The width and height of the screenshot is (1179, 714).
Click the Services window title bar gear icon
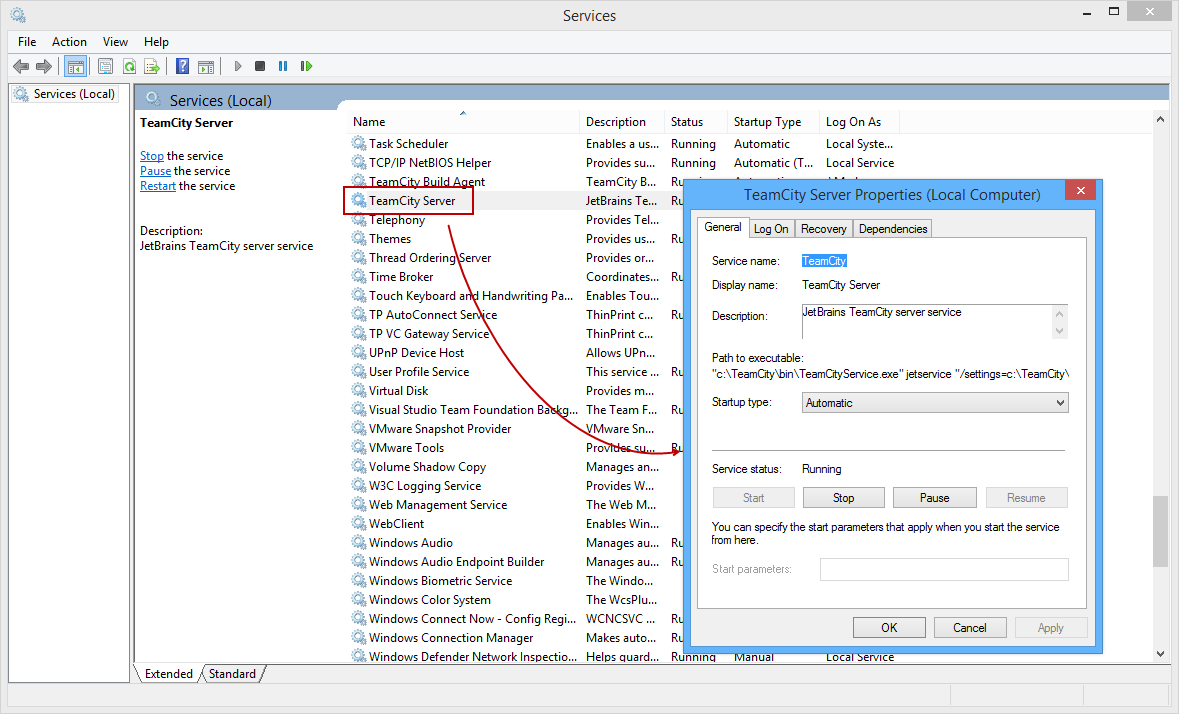[18, 15]
